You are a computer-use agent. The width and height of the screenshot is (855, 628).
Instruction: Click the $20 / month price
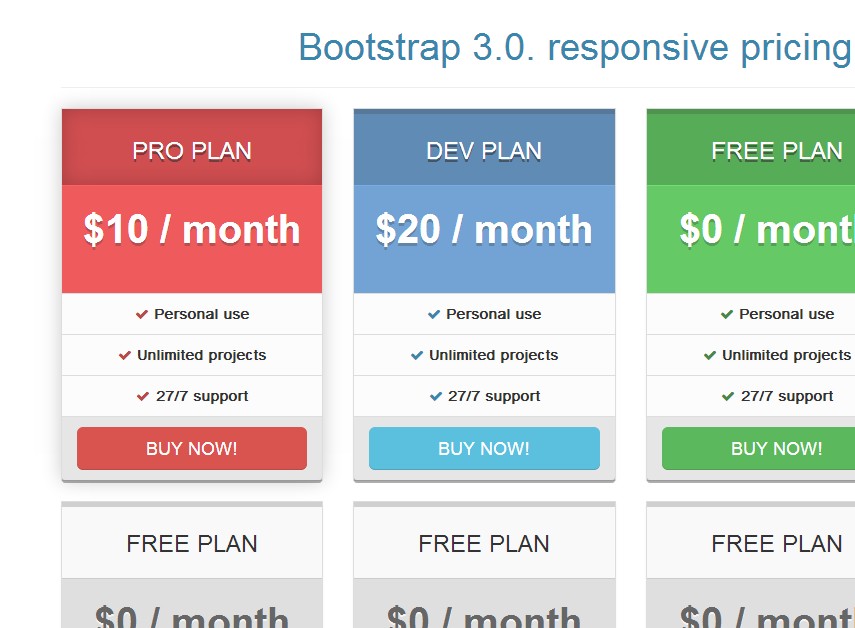pos(484,230)
